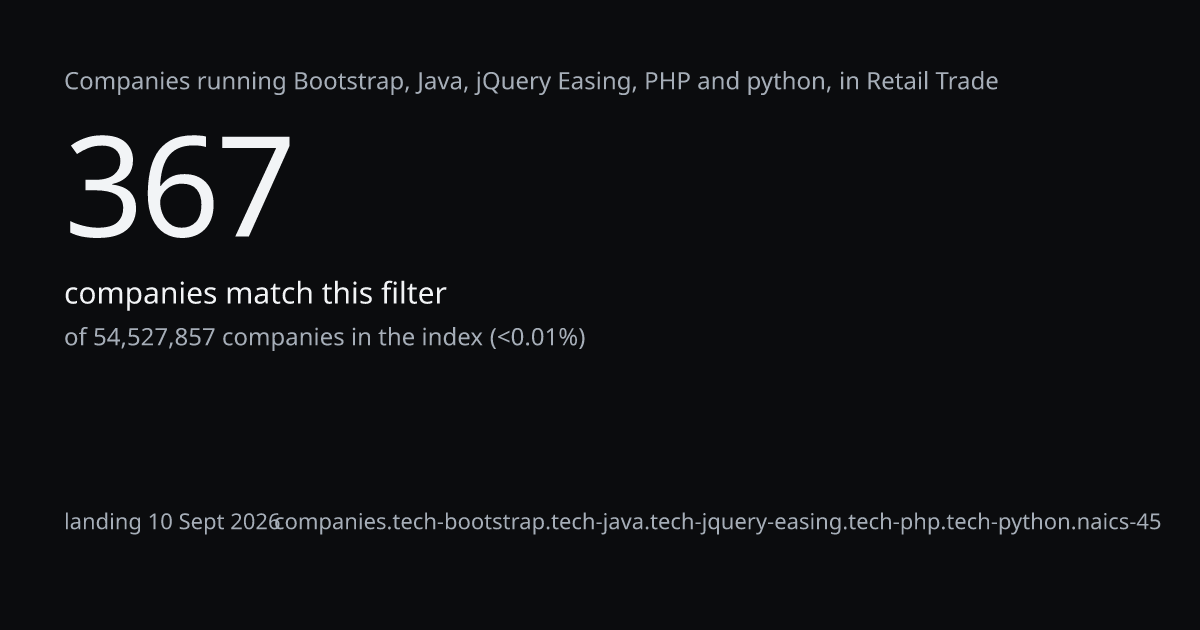Click 'companies in the index' phrase
1200x630 pixels.
[x=352, y=337]
